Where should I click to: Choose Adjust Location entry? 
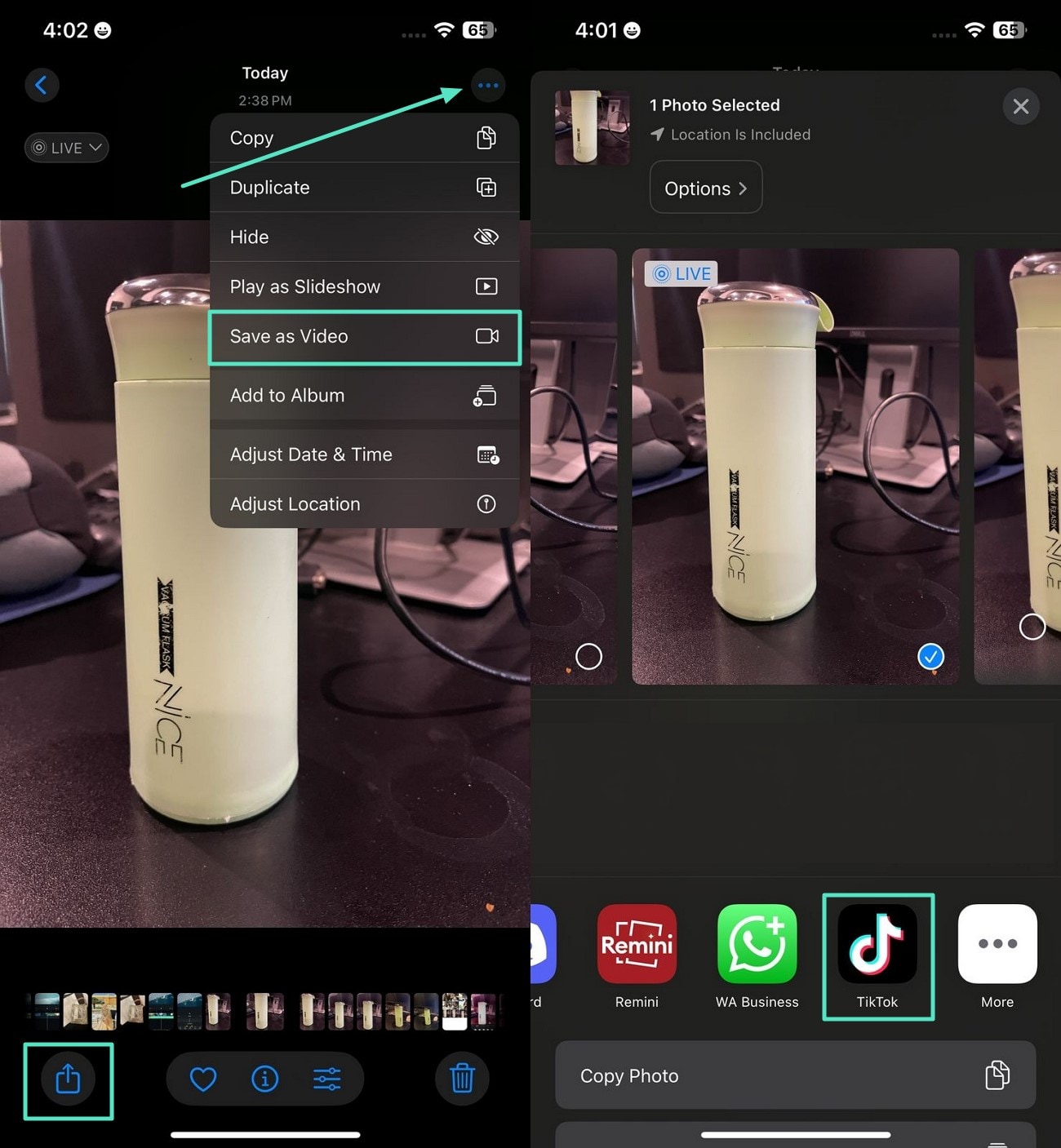click(x=364, y=504)
